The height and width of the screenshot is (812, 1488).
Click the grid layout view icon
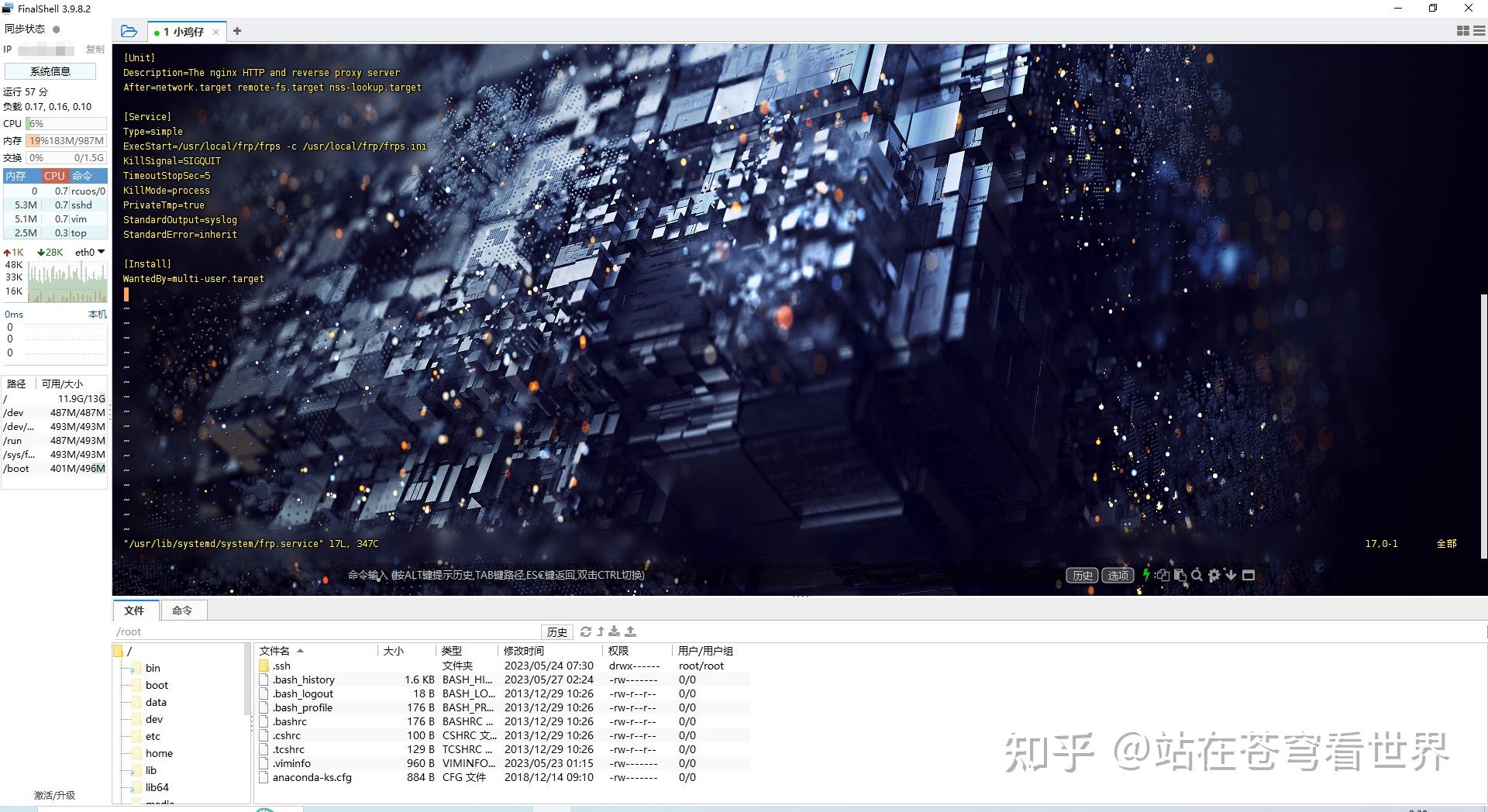(x=1462, y=31)
